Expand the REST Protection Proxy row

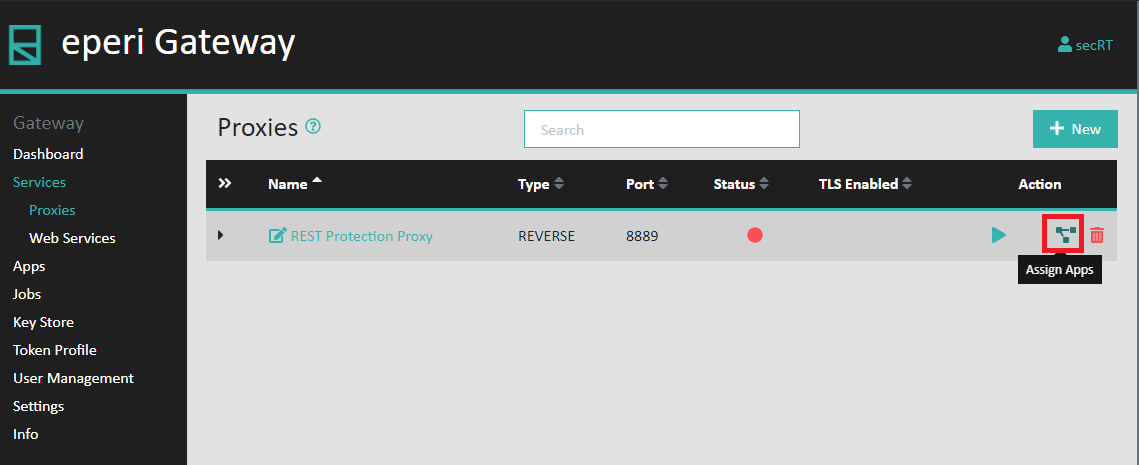pyautogui.click(x=221, y=235)
